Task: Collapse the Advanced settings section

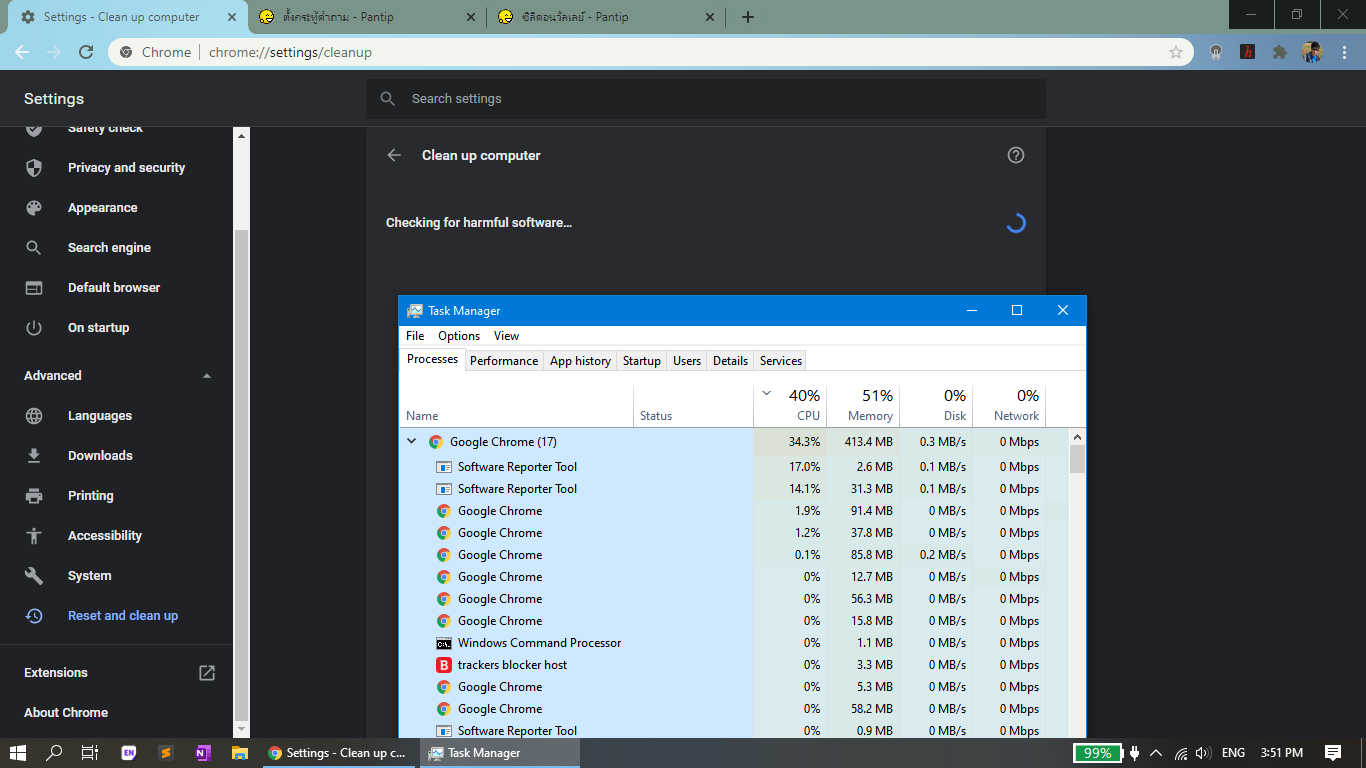Action: (x=207, y=376)
